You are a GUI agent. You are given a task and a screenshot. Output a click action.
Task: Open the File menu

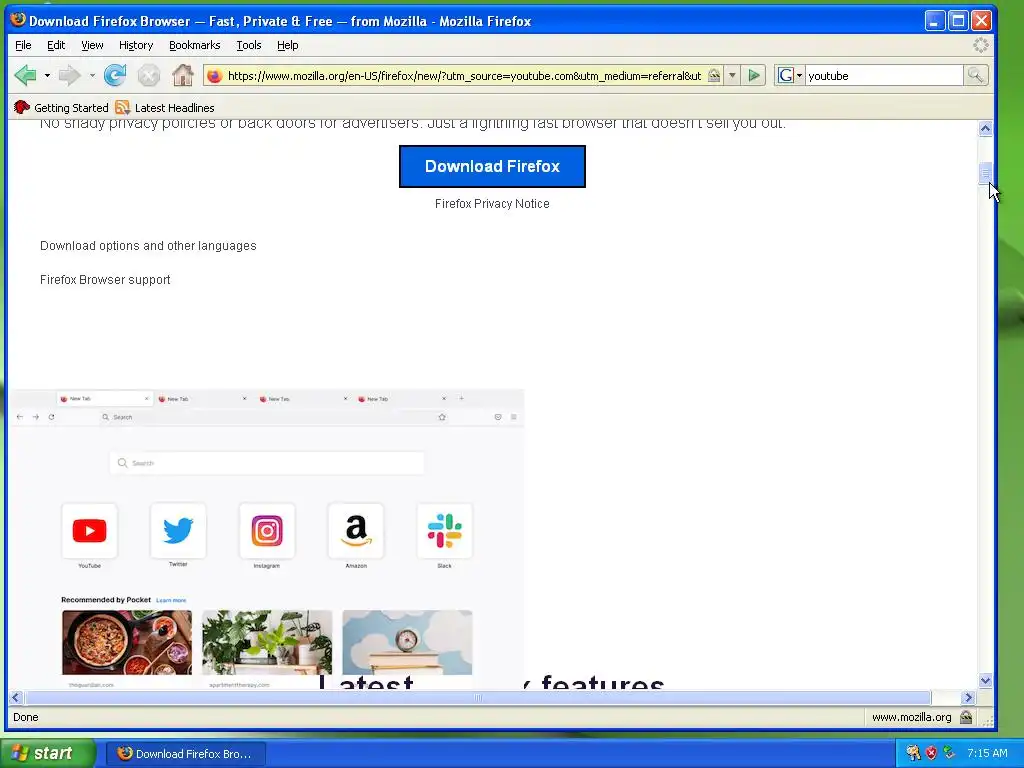point(23,45)
